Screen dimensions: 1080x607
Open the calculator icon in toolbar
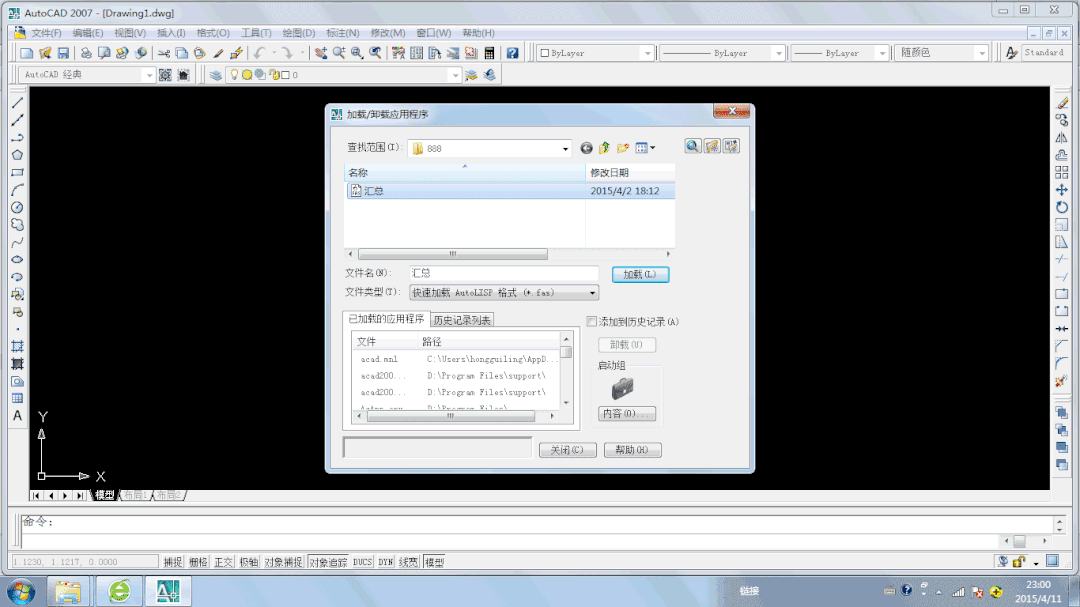pos(489,53)
